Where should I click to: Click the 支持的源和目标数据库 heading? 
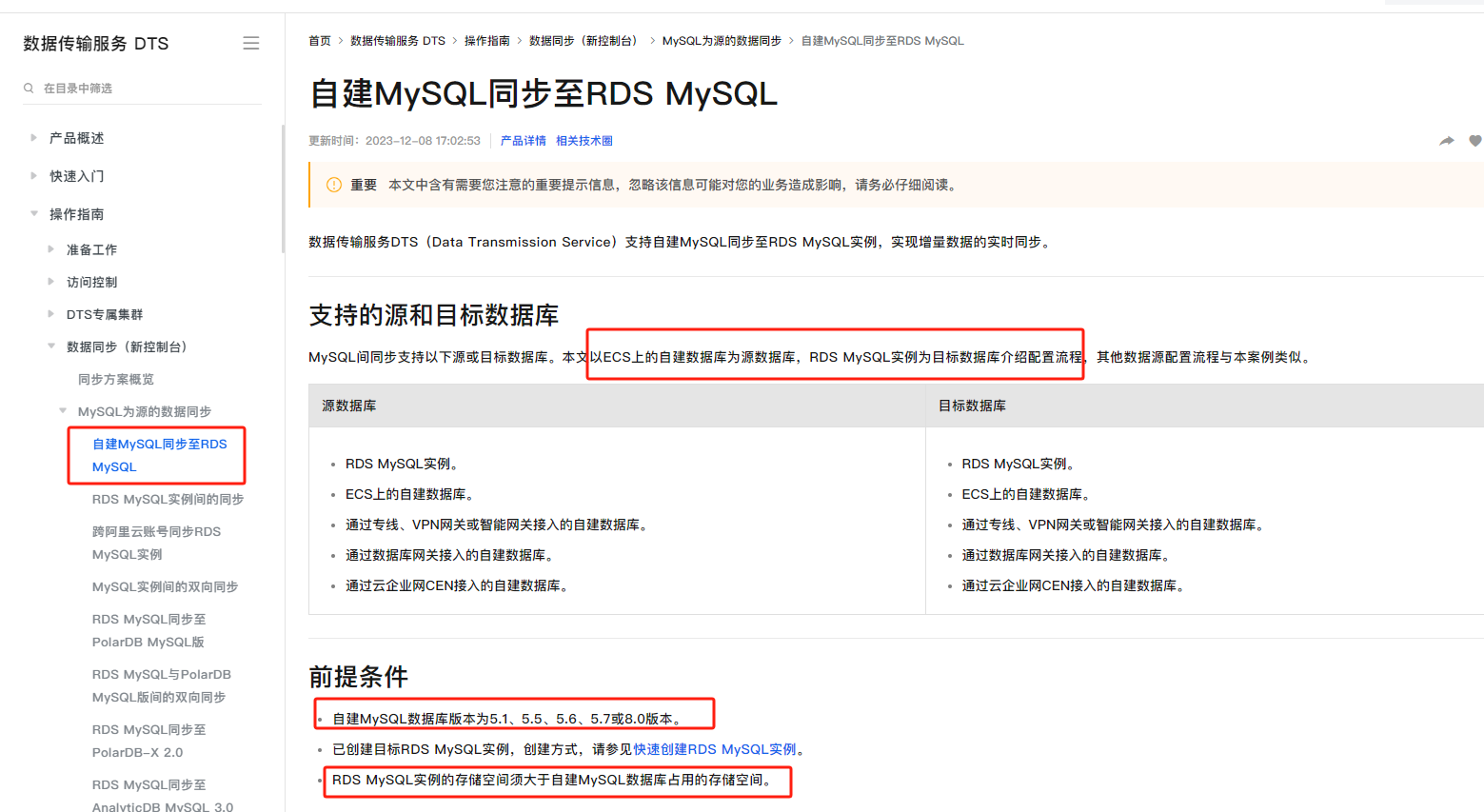tap(434, 315)
